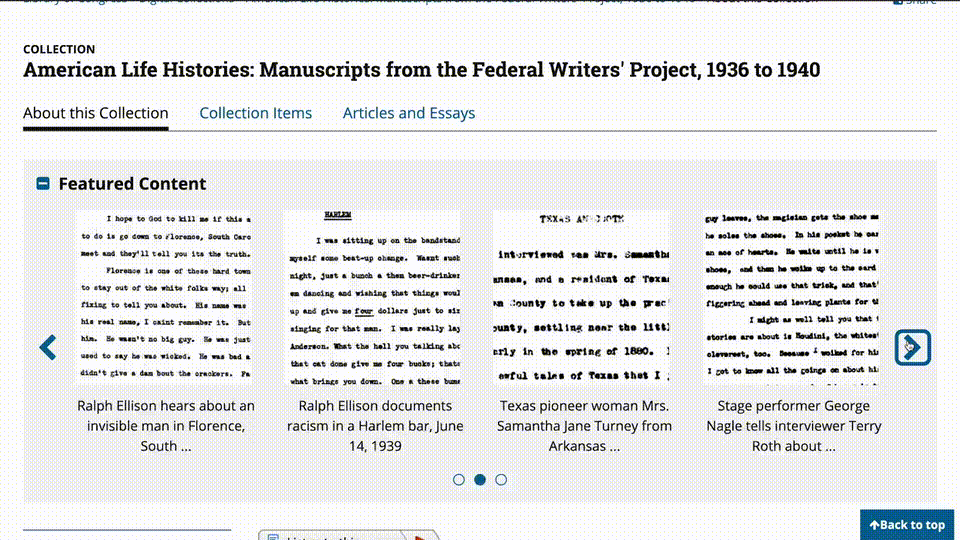Open Florence invisible man manuscript thumbnail
This screenshot has width=960, height=540.
[x=165, y=298]
